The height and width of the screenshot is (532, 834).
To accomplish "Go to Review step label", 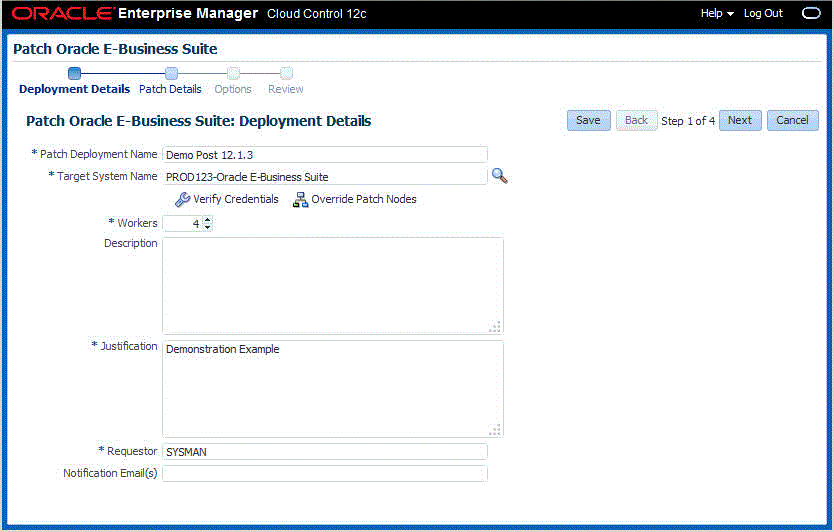I will pyautogui.click(x=286, y=89).
